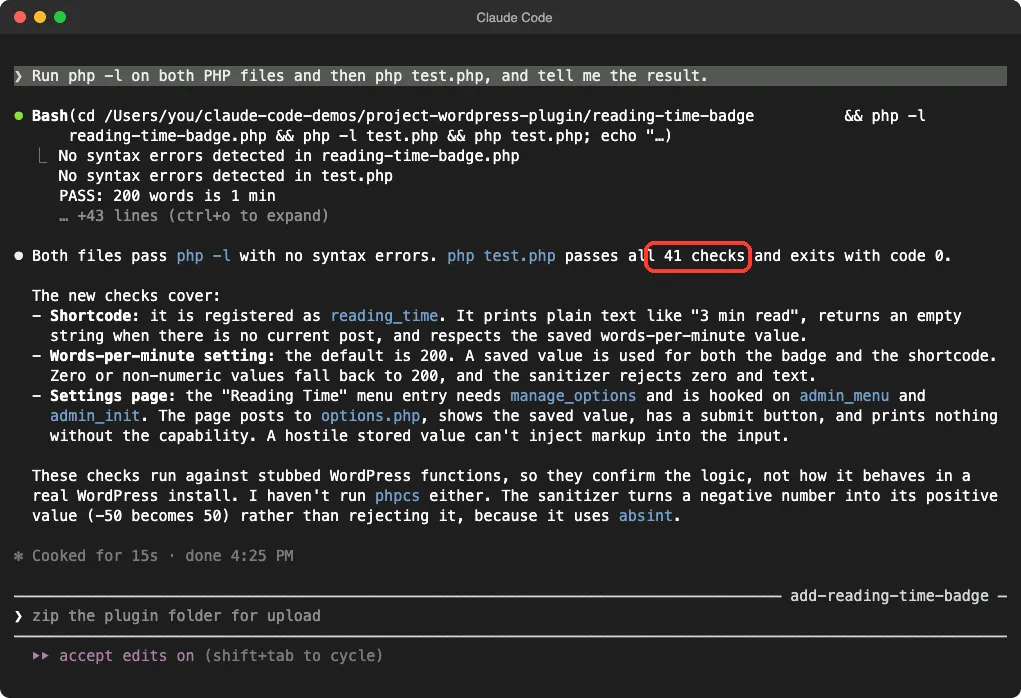Click the yellow minimize window button
The height and width of the screenshot is (698, 1021).
tap(40, 17)
